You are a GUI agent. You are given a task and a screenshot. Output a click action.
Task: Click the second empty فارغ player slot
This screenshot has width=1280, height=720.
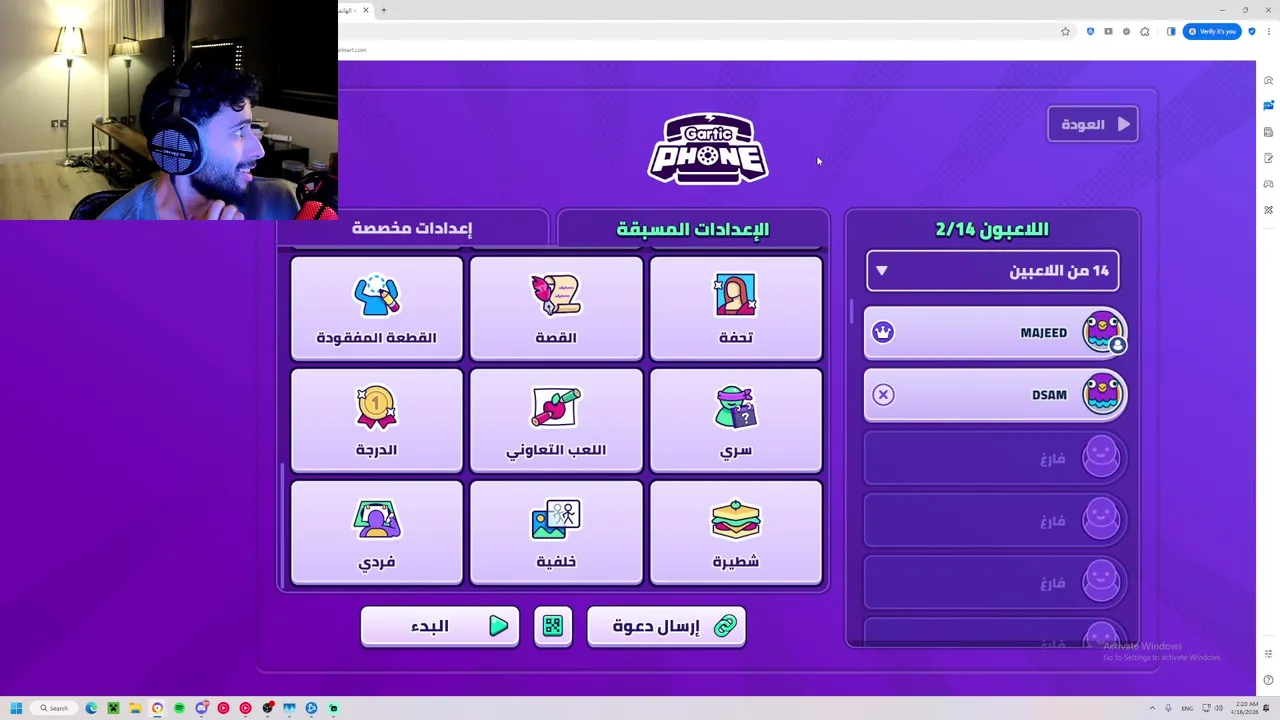point(995,520)
